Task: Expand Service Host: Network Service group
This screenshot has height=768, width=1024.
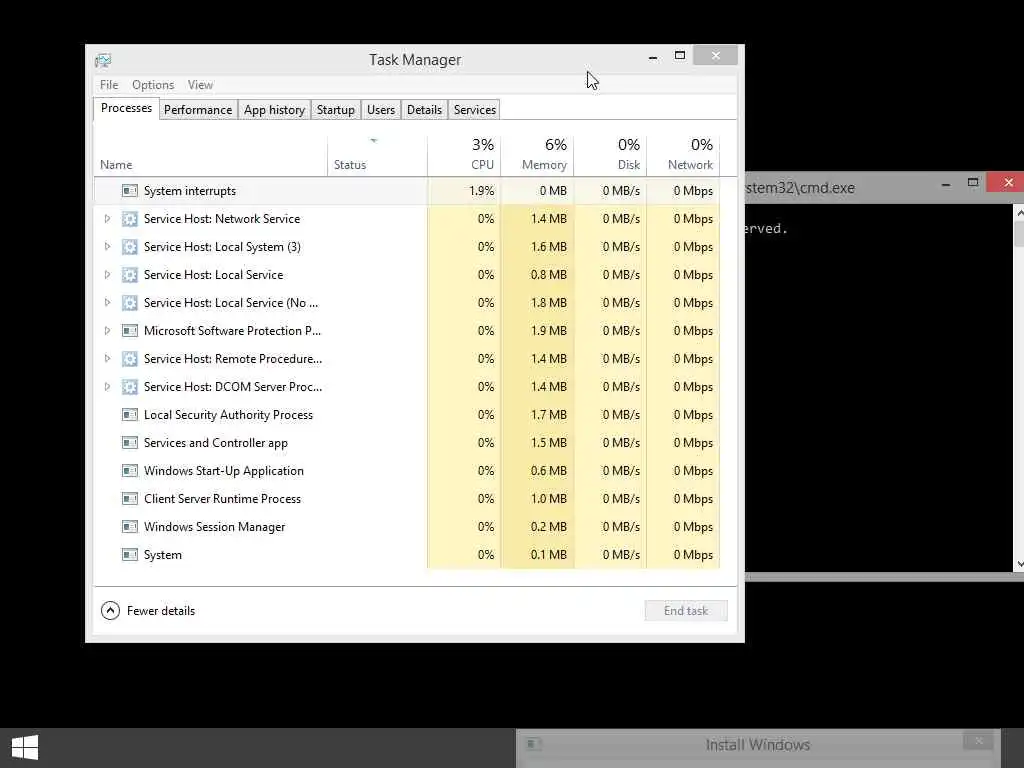Action: [x=107, y=219]
